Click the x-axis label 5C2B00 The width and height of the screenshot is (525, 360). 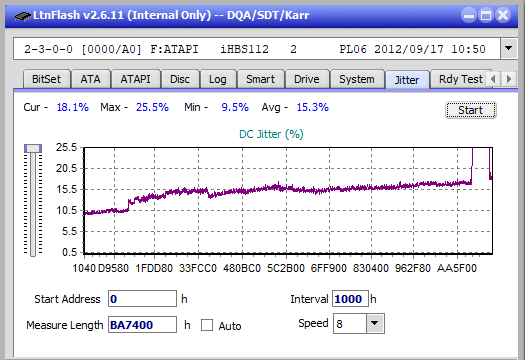point(286,268)
